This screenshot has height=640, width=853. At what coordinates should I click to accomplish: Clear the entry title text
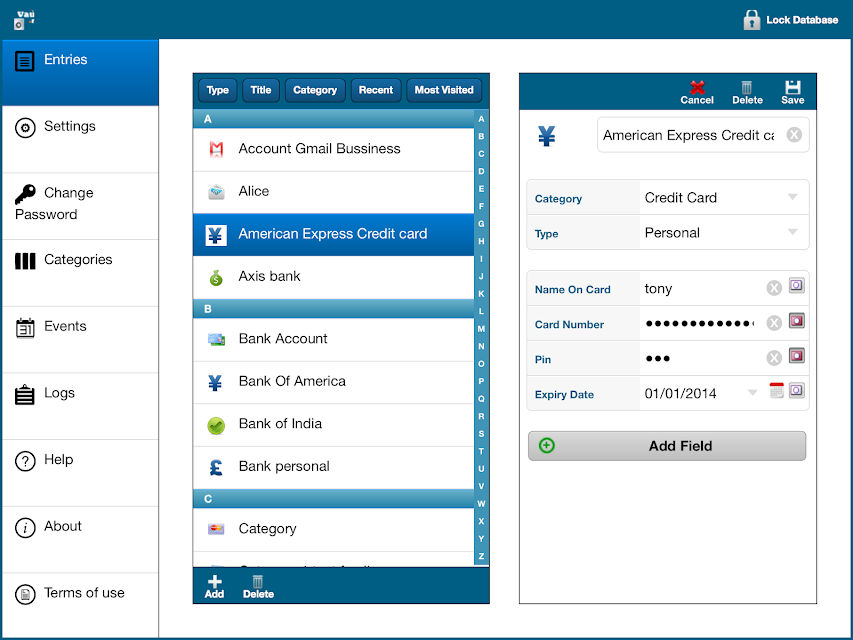pos(794,134)
